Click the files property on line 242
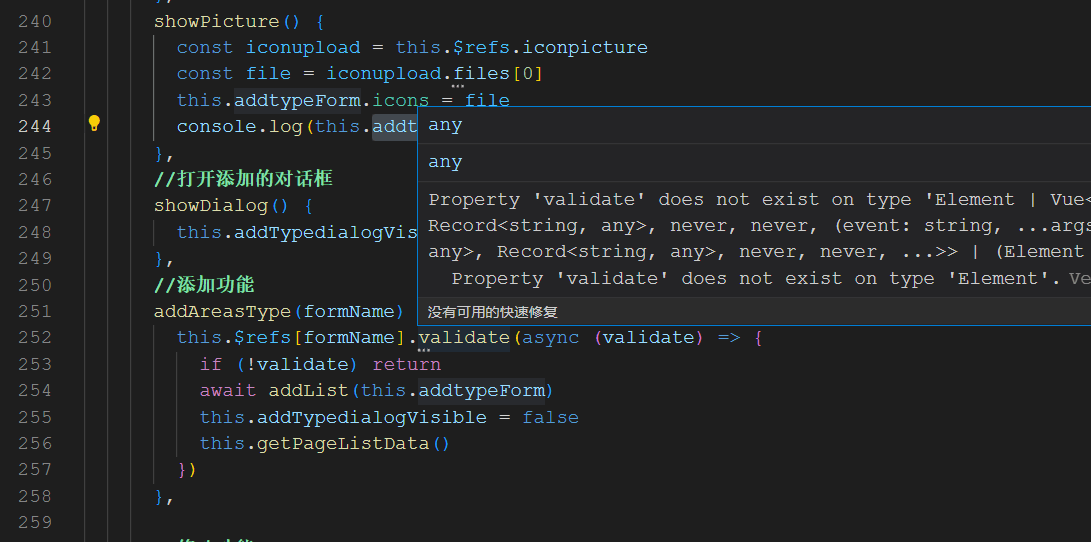This screenshot has width=1091, height=542. 481,74
